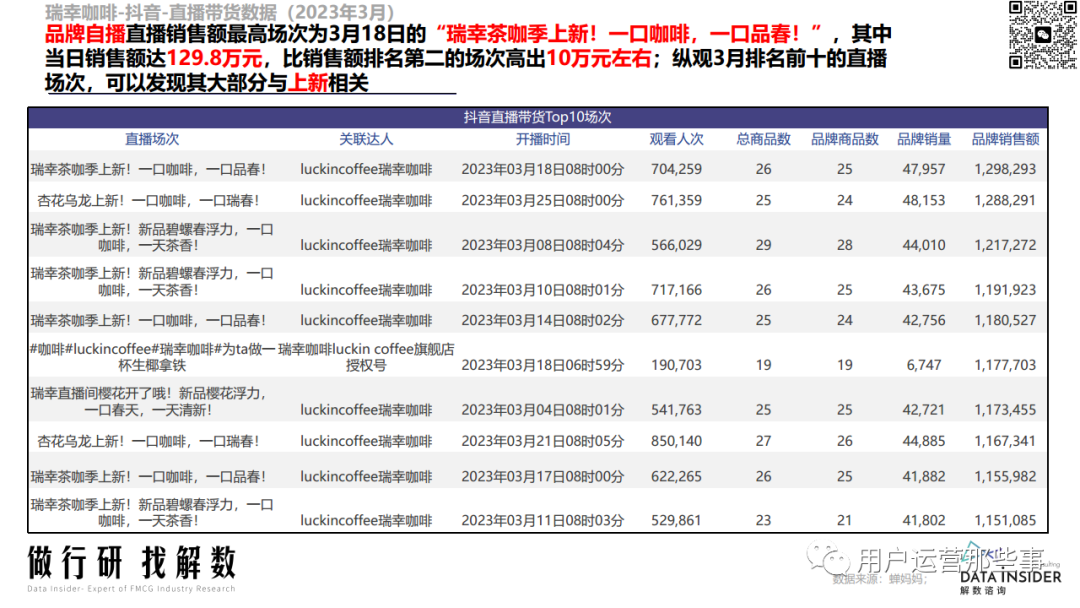This screenshot has width=1080, height=608.
Task: Click the 关联达人 column header
Action: (x=366, y=139)
